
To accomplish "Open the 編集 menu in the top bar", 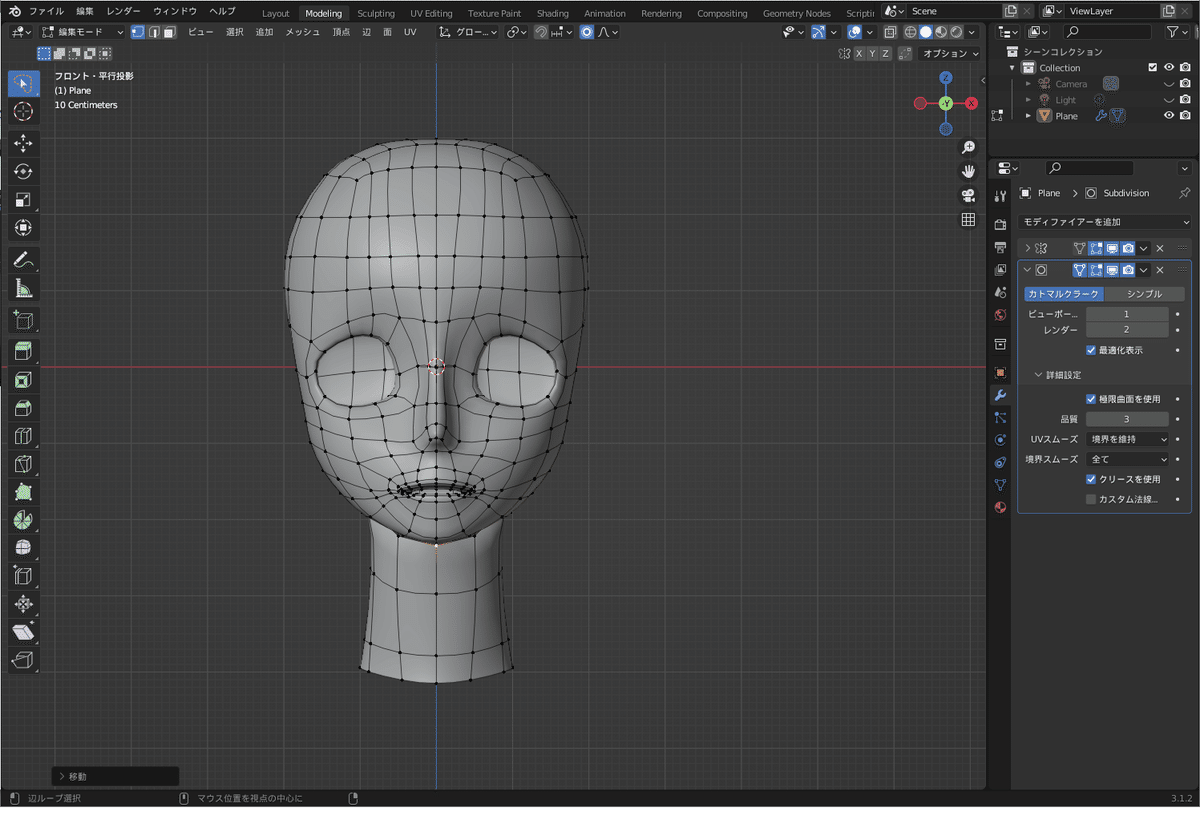I will point(85,11).
